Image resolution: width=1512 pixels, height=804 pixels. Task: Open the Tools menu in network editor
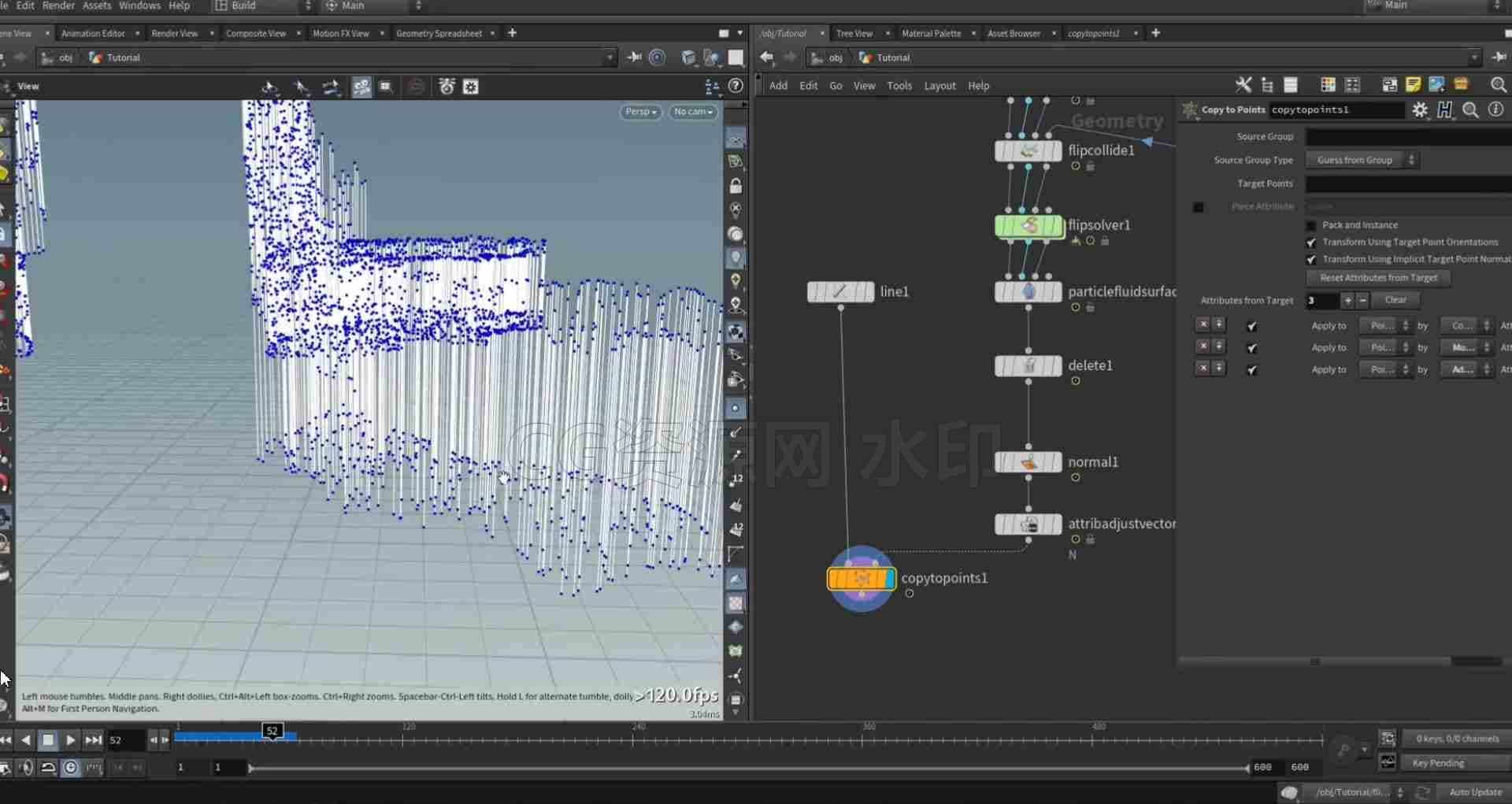click(x=899, y=86)
